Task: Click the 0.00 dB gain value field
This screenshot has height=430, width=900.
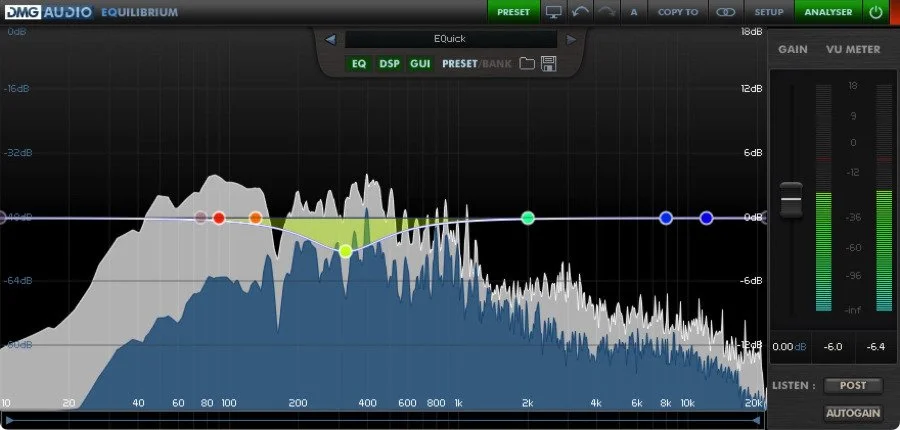Action: coord(790,347)
